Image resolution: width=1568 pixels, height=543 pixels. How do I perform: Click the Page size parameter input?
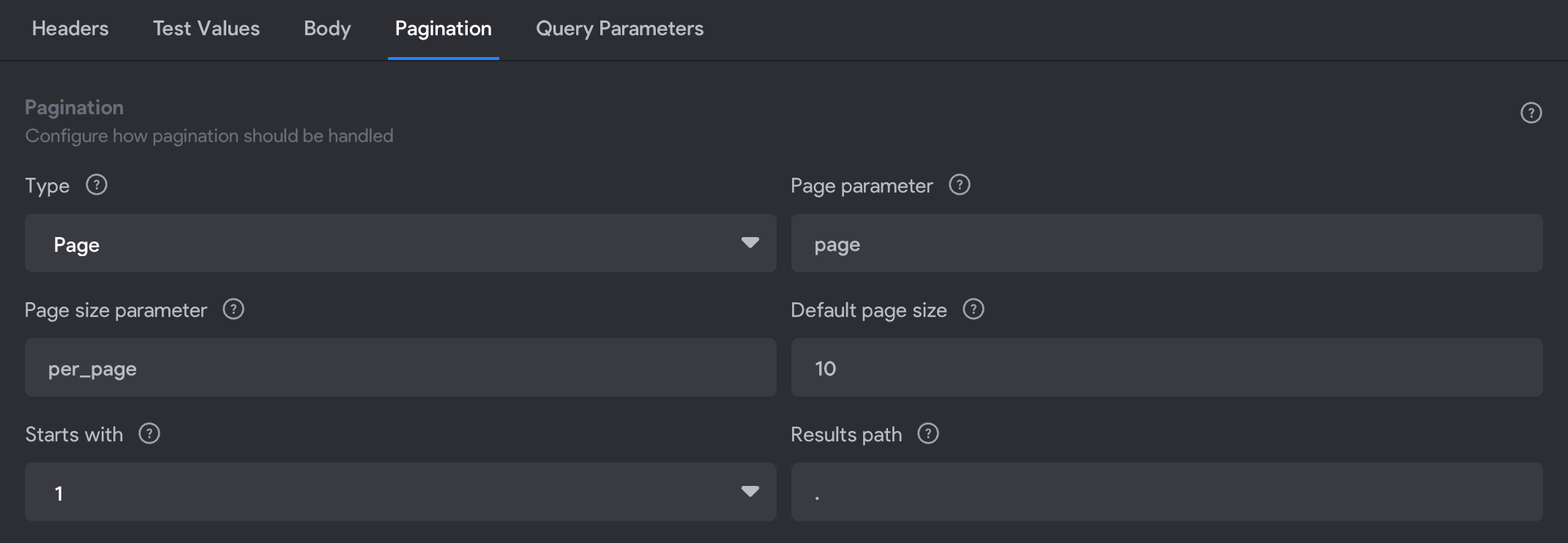point(400,367)
